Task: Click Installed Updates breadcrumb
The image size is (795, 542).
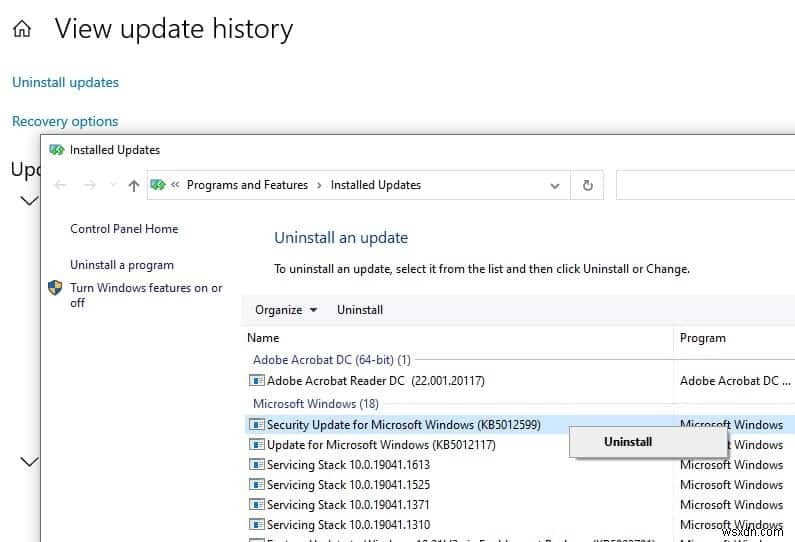Action: click(376, 185)
